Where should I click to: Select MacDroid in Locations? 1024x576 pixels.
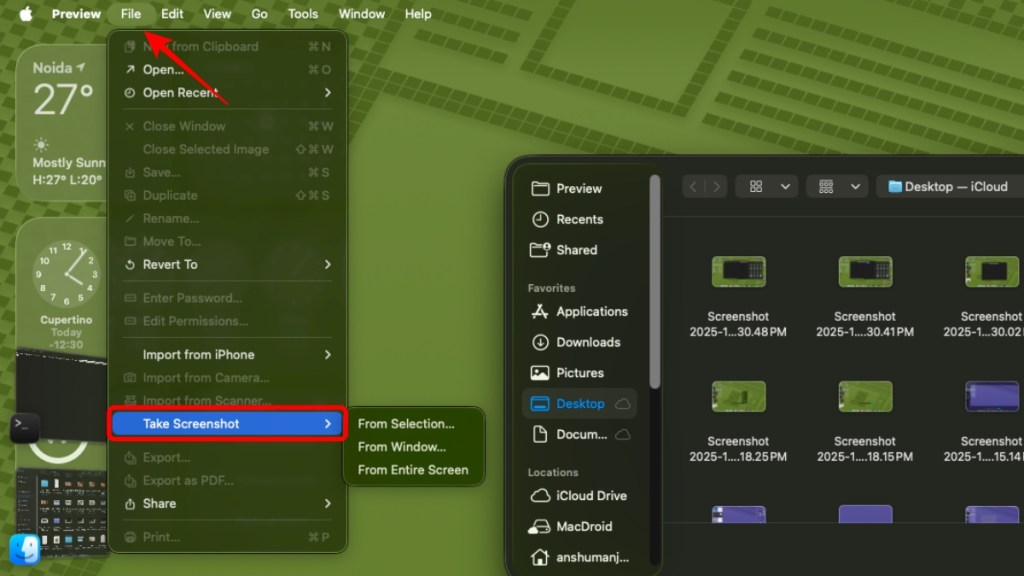(x=584, y=527)
